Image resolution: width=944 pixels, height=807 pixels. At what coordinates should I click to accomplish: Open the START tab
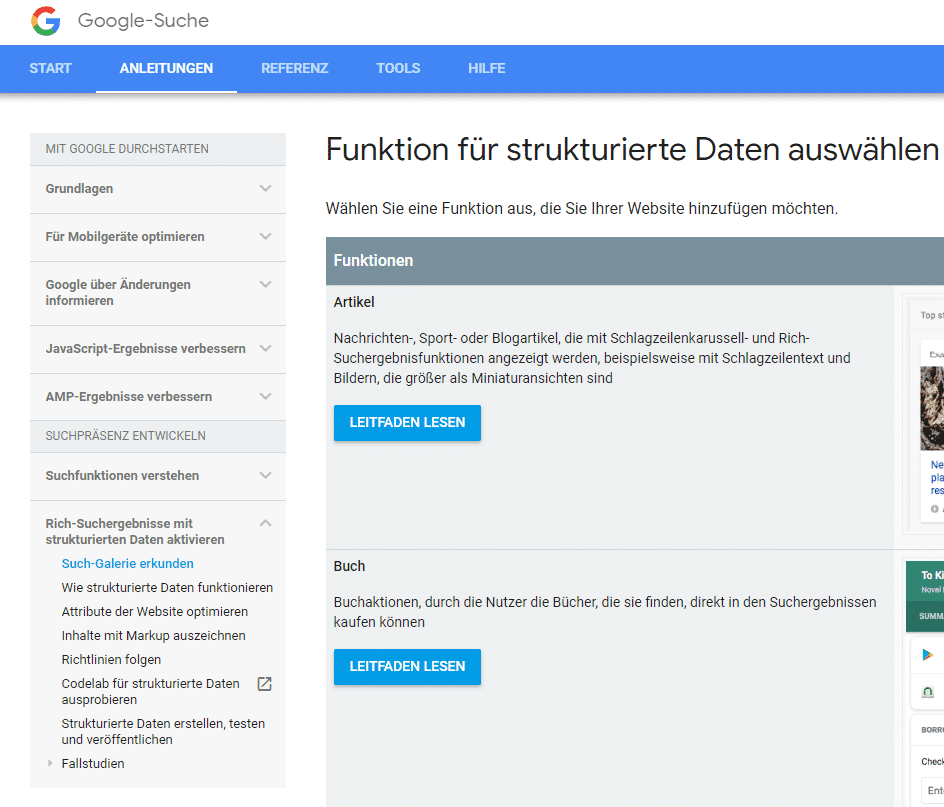[51, 69]
